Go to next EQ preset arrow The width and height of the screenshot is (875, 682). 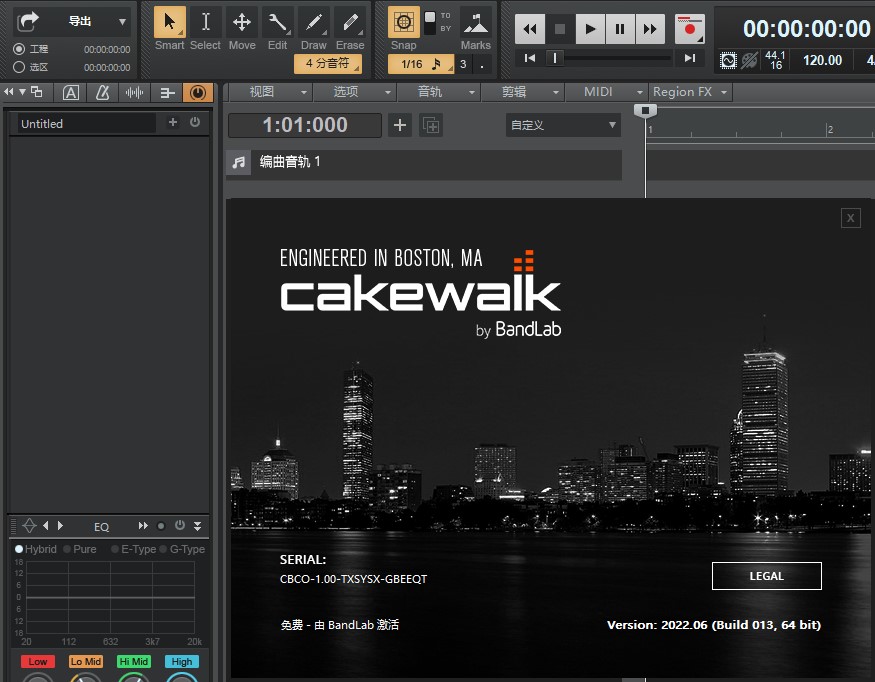click(60, 526)
